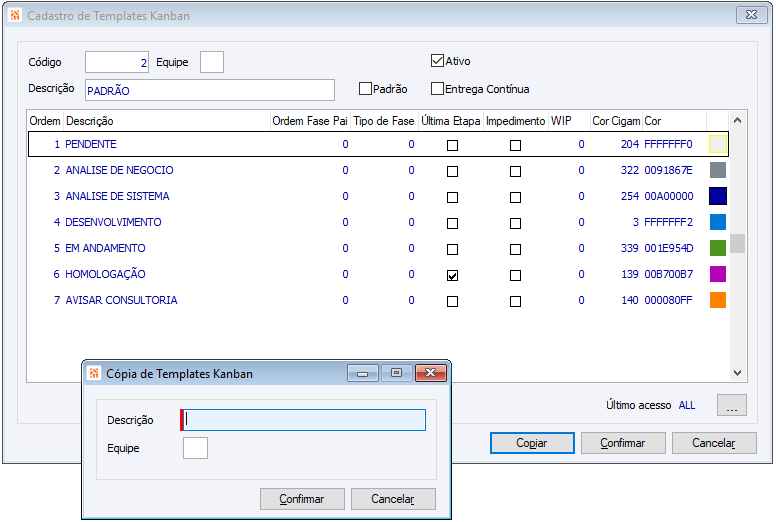The image size is (776, 522).
Task: Sort by the Descrição column header
Action: [x=166, y=121]
